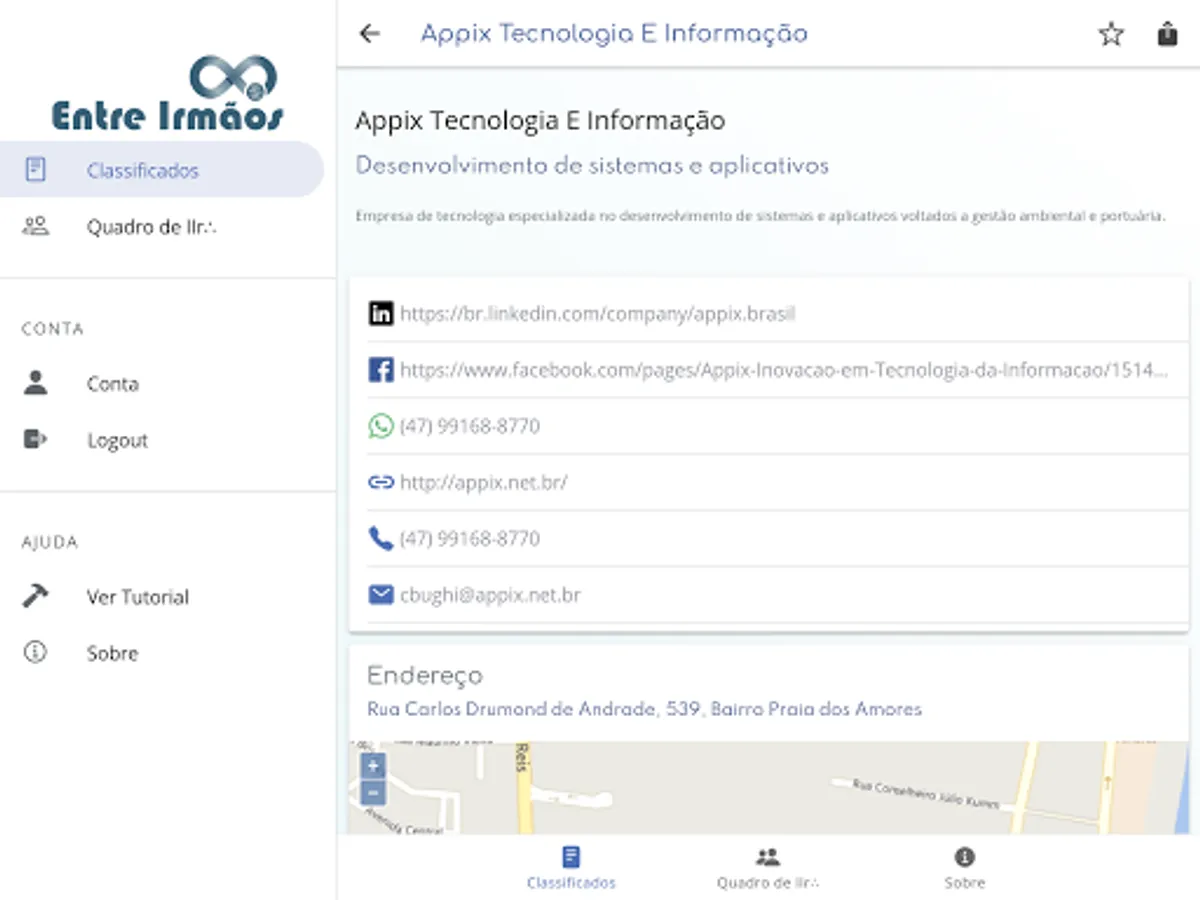The image size is (1200, 900).
Task: Open the Facebook page URL
Action: point(784,370)
